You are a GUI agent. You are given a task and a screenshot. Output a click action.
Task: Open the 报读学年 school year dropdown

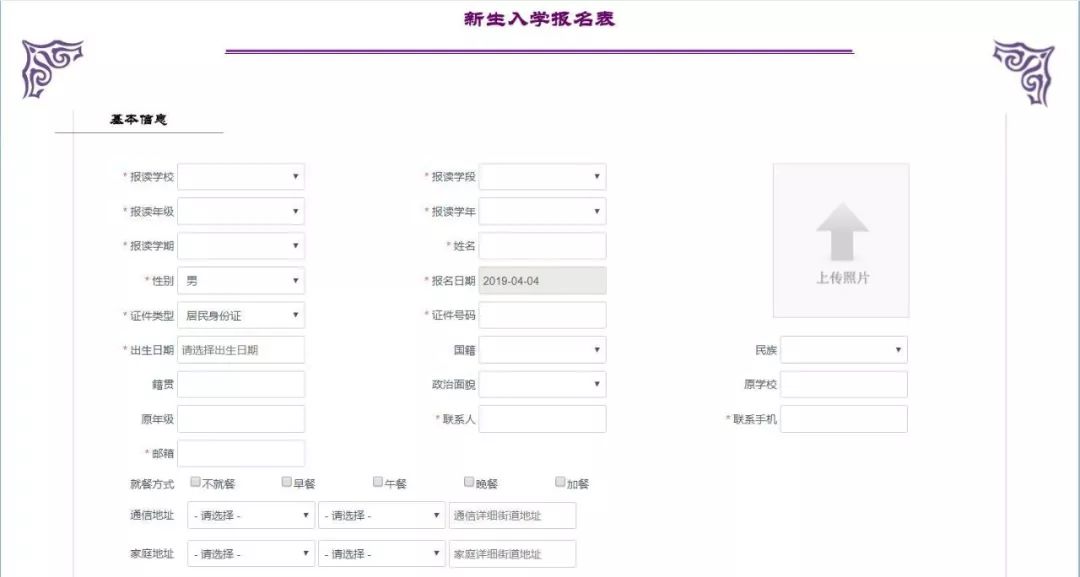[x=542, y=211]
